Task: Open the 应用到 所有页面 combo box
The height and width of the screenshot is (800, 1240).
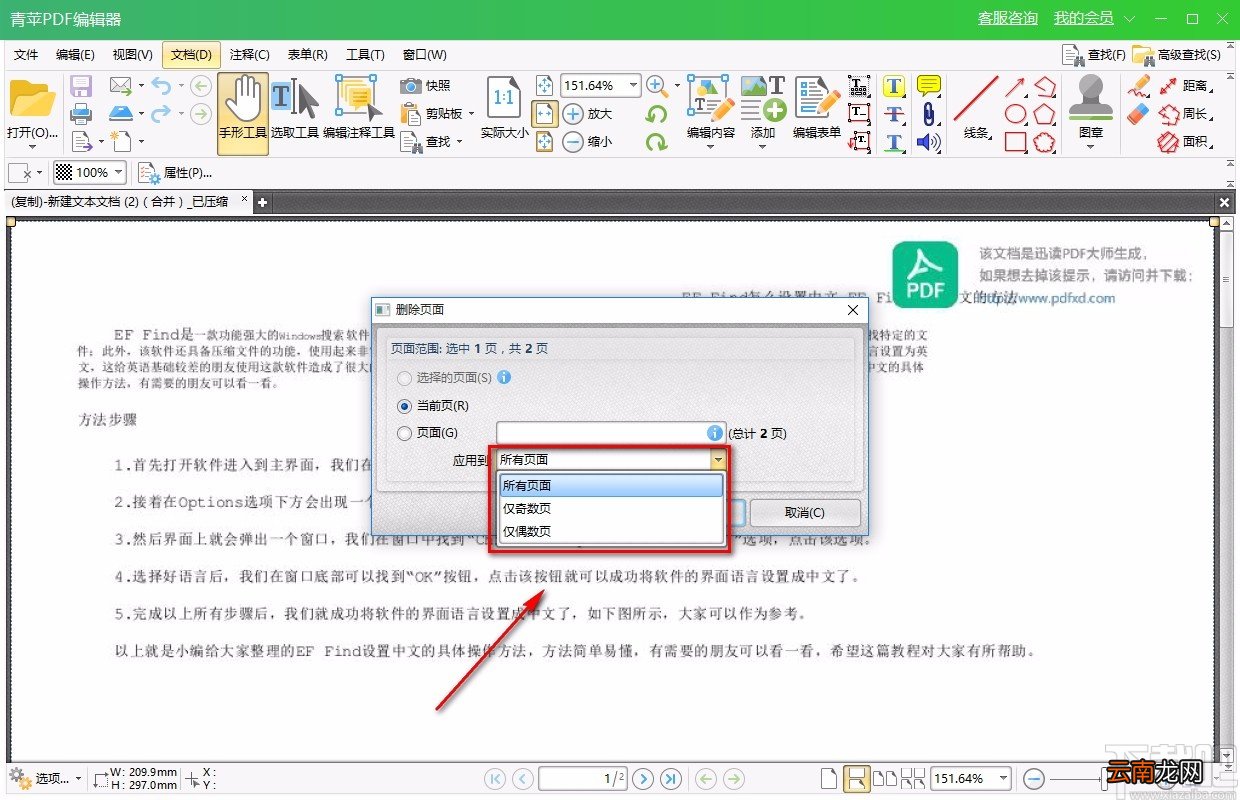Action: click(612, 460)
